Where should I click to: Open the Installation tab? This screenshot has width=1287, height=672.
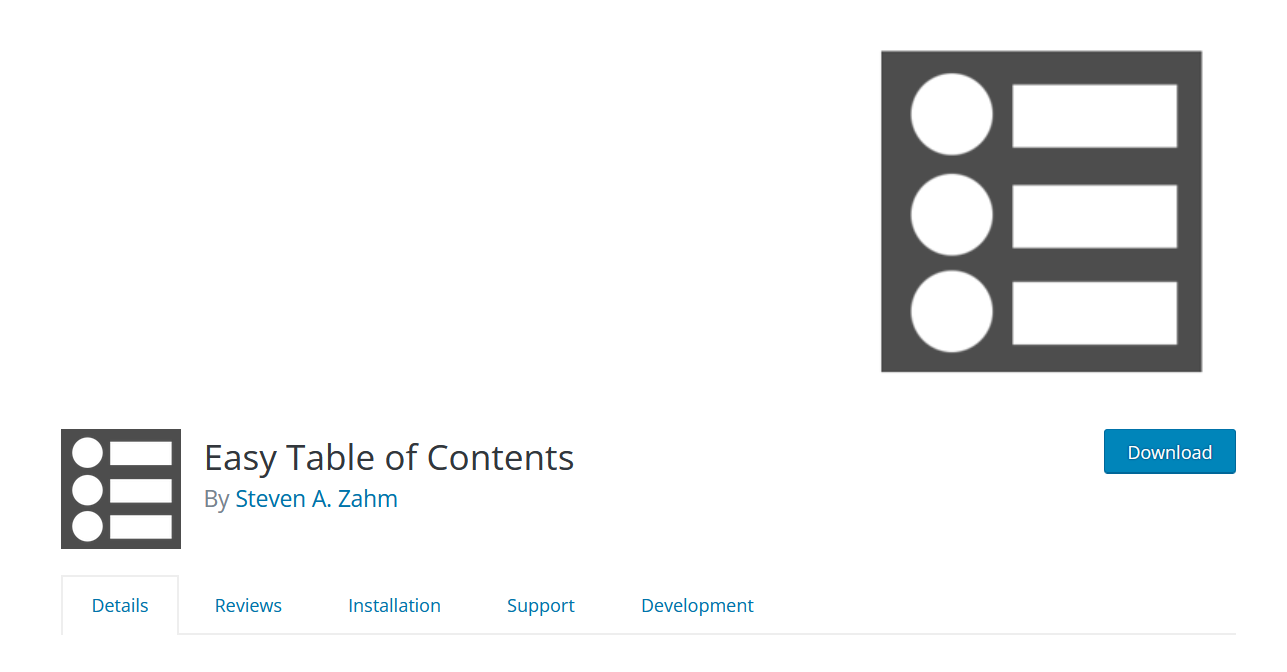click(x=394, y=605)
